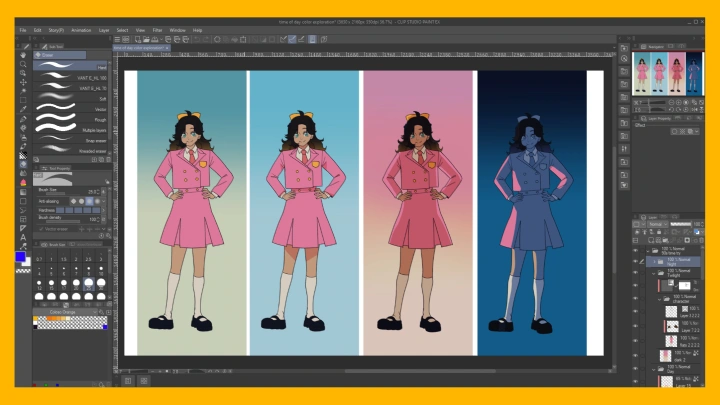Select the rectangle Selection area tool
720x405 pixels.
(23, 100)
